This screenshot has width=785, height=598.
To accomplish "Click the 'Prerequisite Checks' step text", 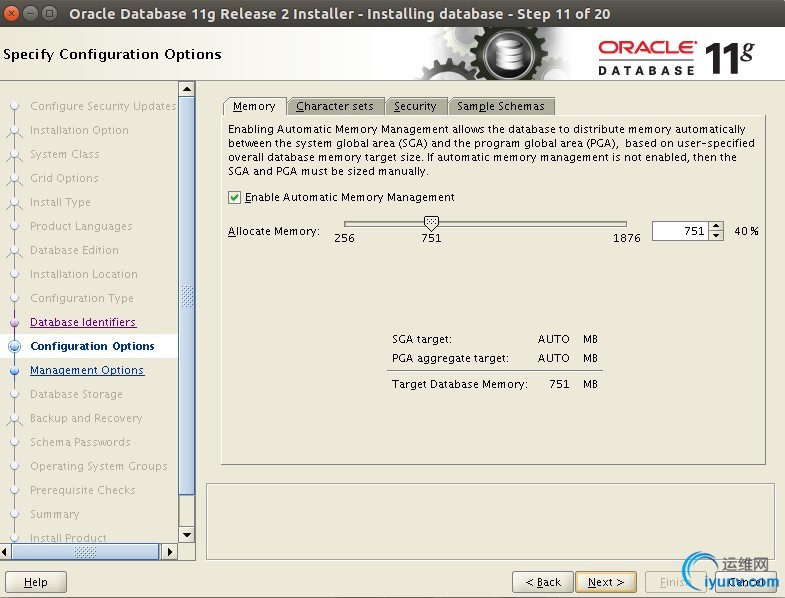I will [x=83, y=490].
